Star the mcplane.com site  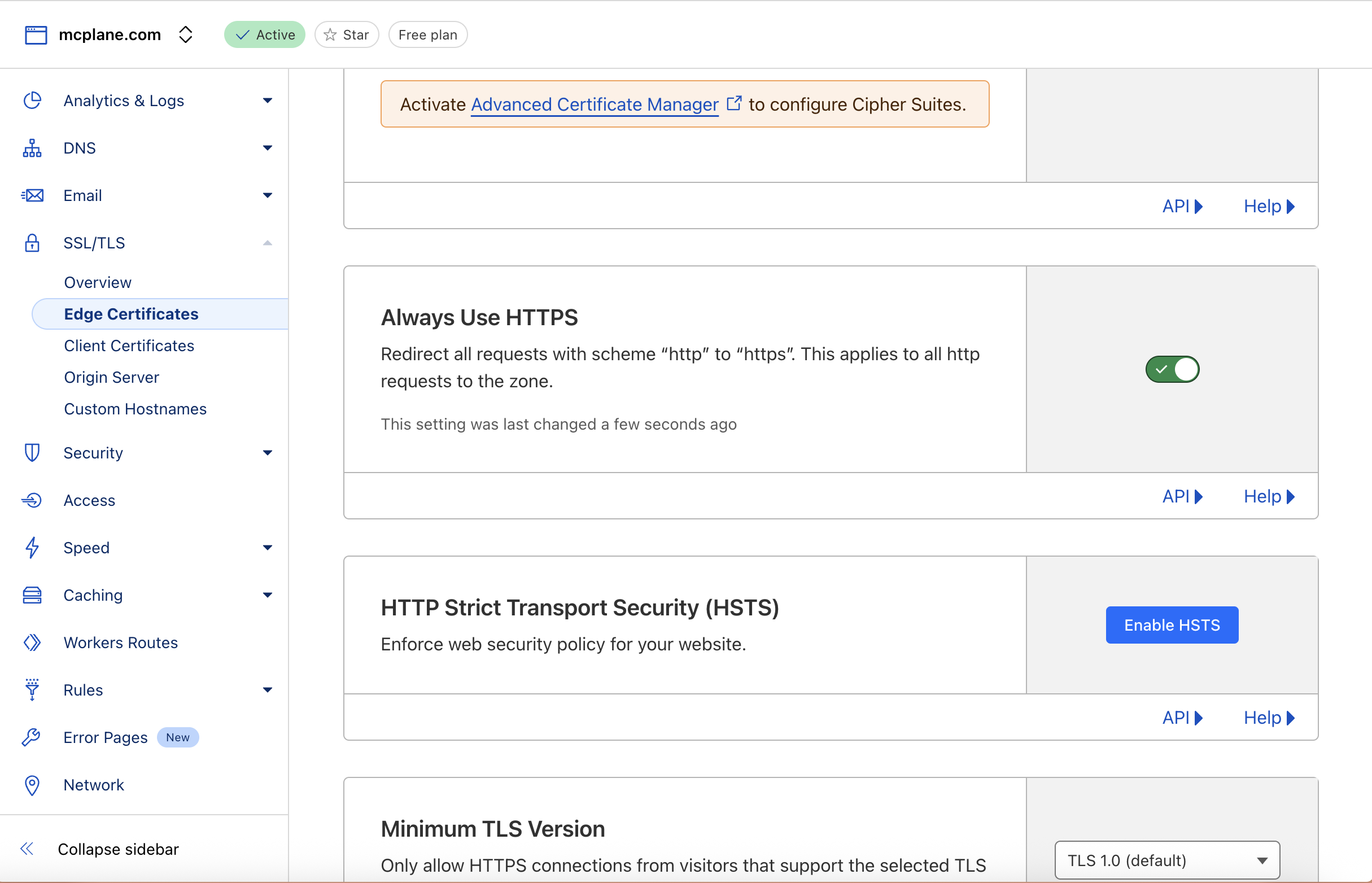pos(347,35)
